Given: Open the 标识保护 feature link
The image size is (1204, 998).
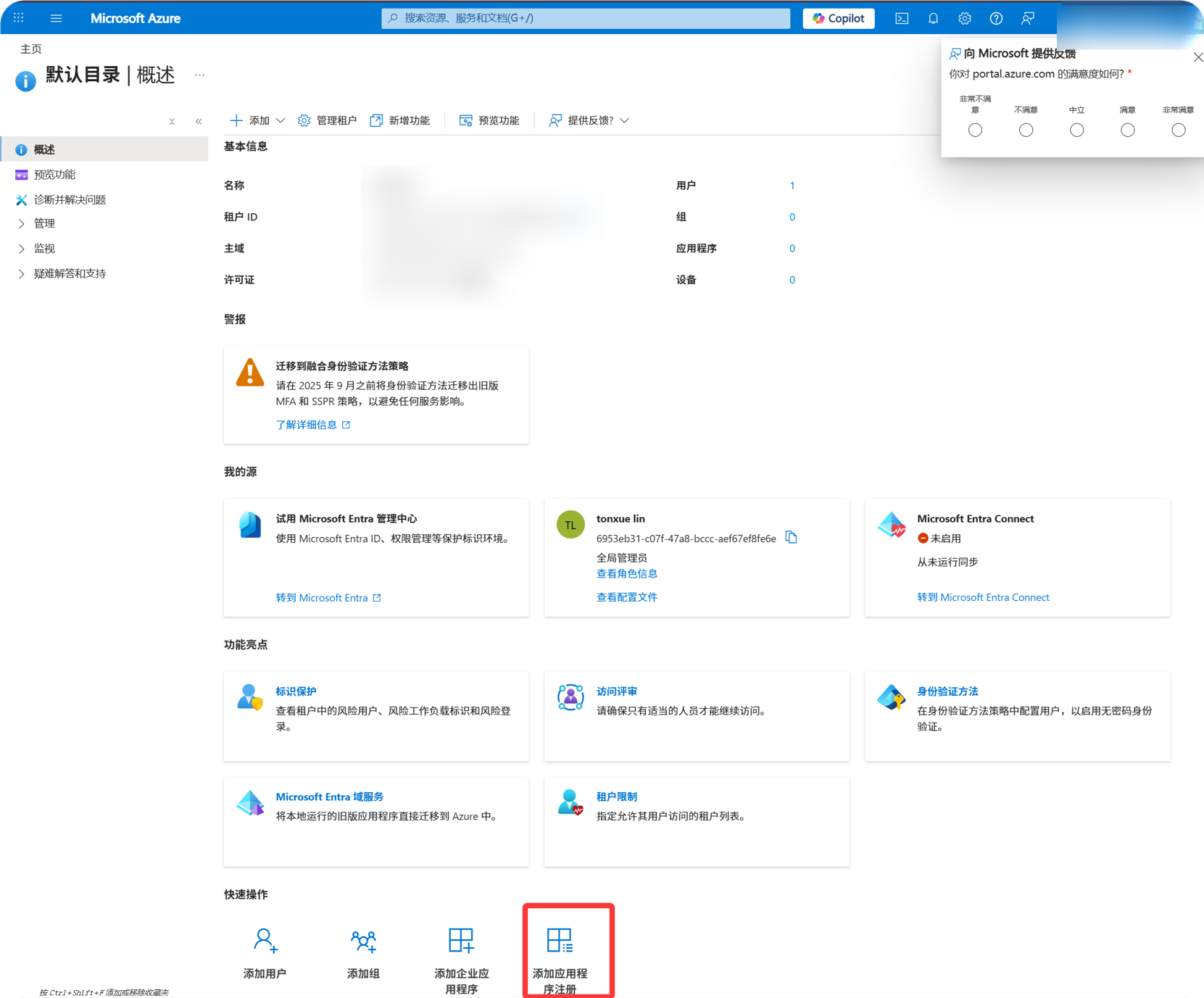Looking at the screenshot, I should (x=296, y=691).
